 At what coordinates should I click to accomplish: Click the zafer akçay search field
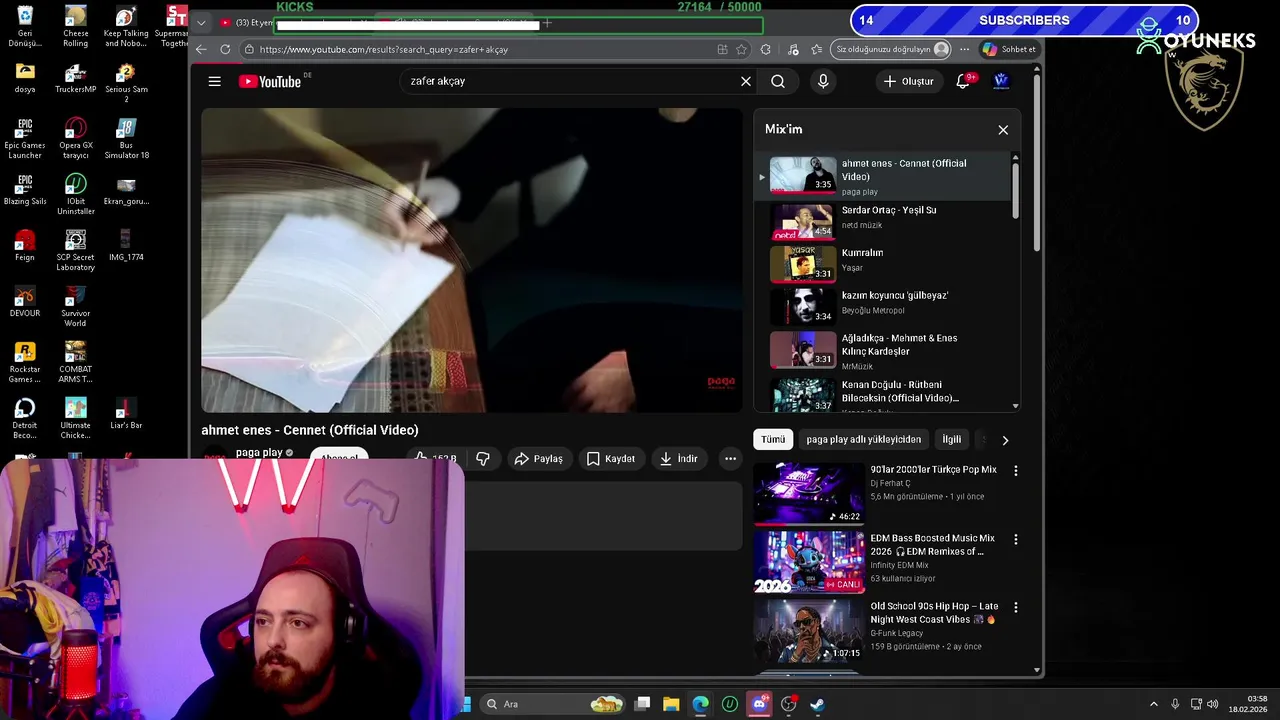tap(570, 81)
